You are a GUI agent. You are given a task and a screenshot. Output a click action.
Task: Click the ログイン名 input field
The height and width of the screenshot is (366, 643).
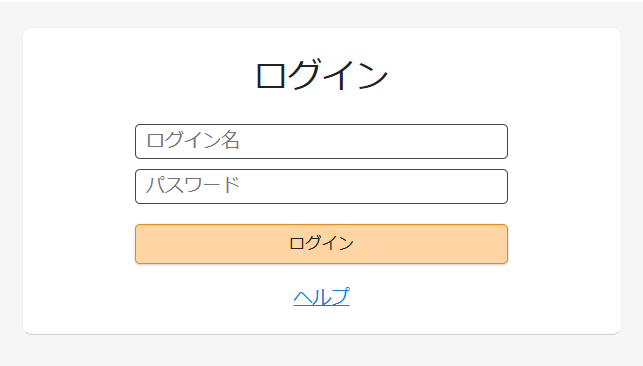(321, 141)
